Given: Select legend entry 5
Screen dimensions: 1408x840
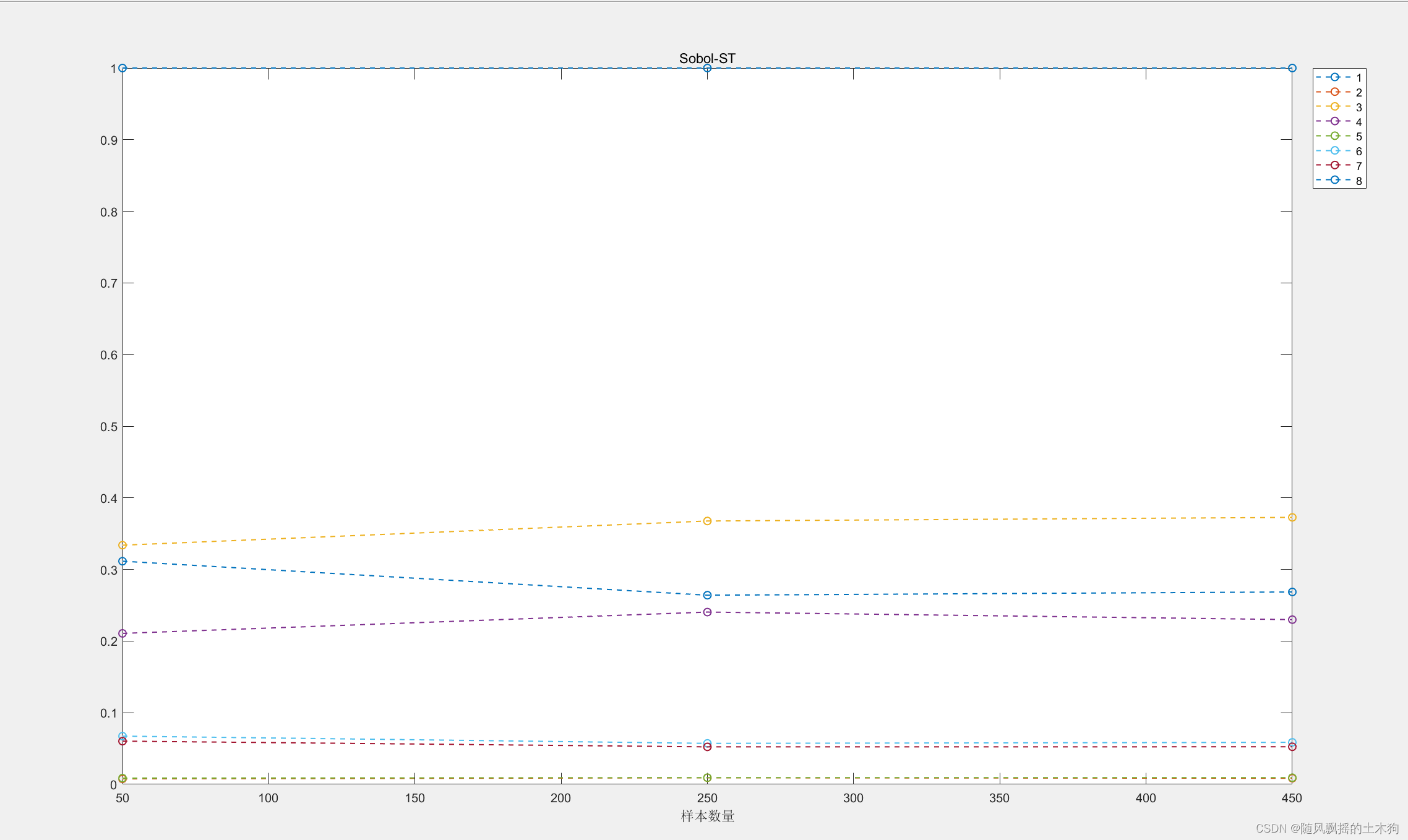Looking at the screenshot, I should click(x=1339, y=136).
